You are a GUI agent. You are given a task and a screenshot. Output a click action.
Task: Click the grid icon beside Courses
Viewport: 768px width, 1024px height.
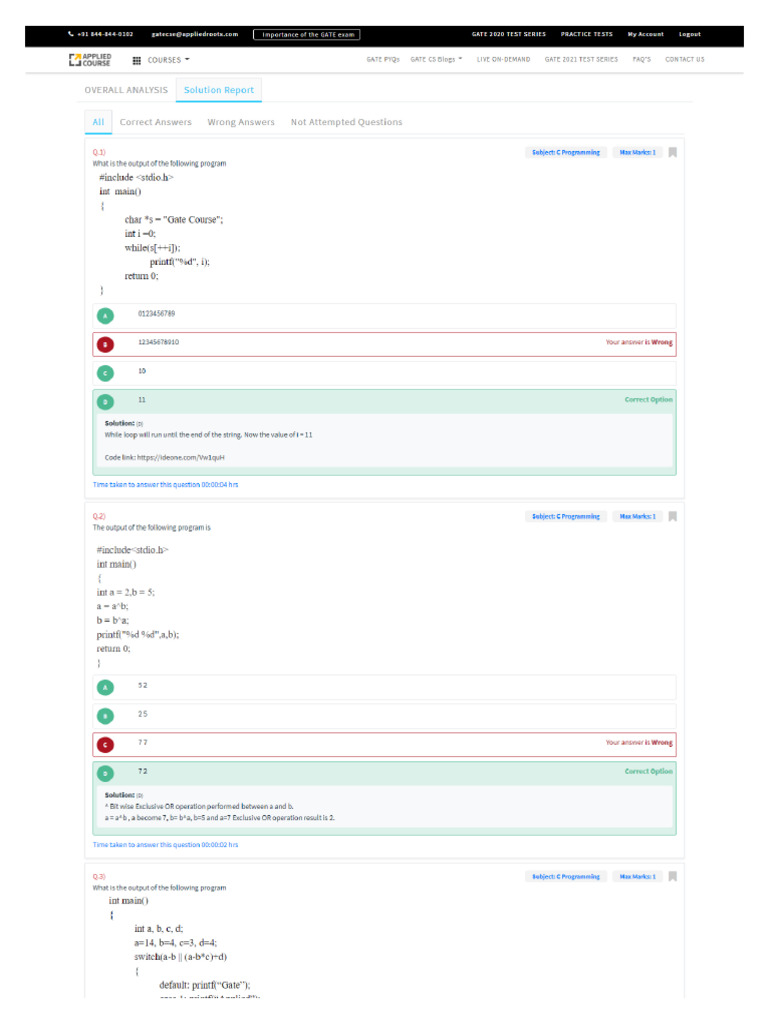pyautogui.click(x=136, y=60)
